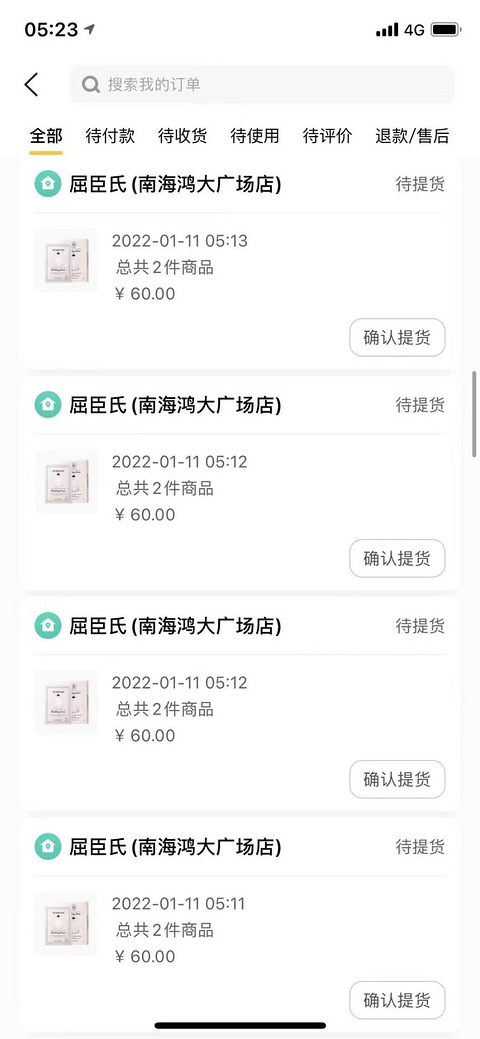Tap location arrow beside the clock
Image resolution: width=480 pixels, height=1039 pixels.
click(90, 29)
